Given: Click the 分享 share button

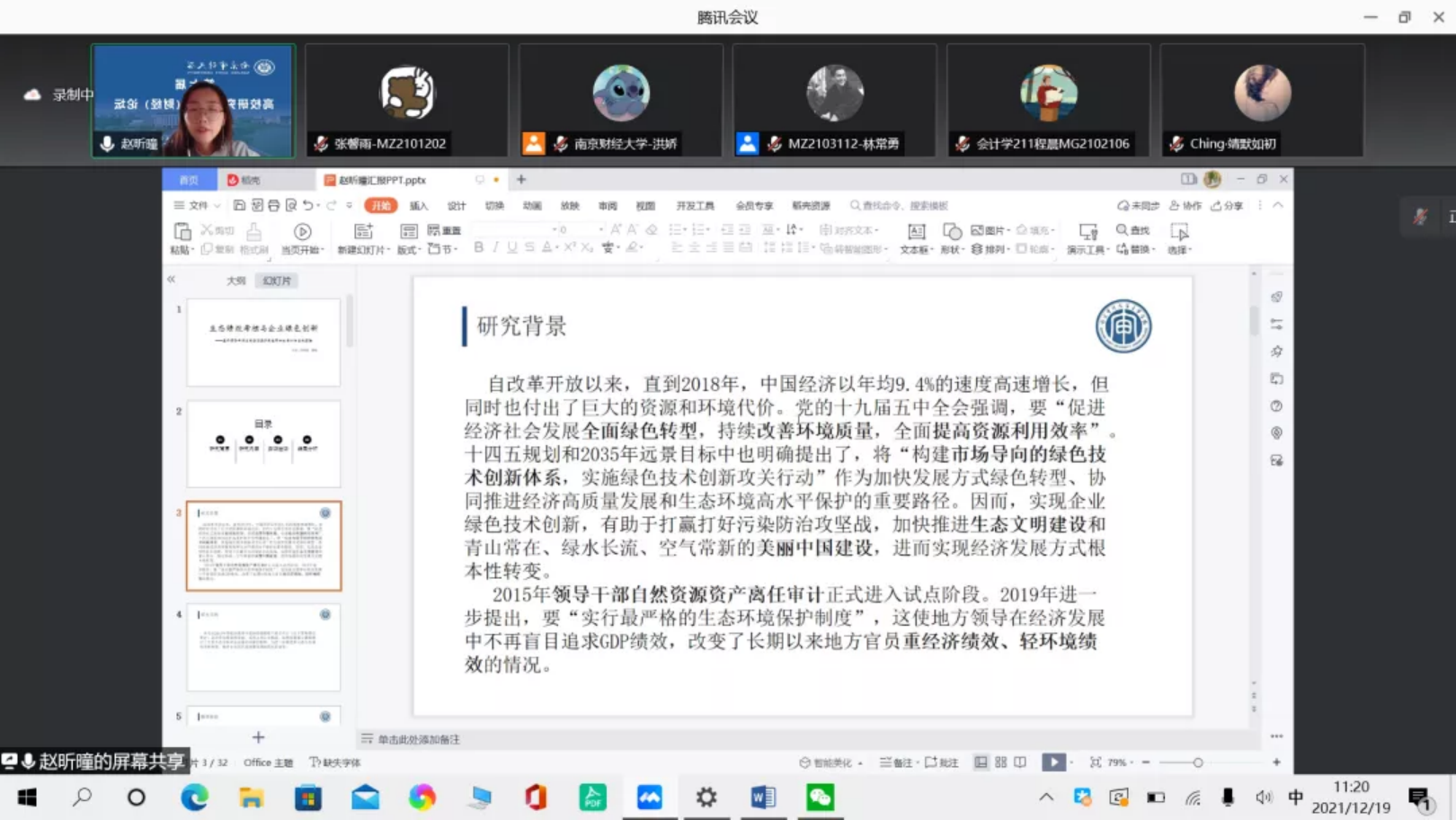Looking at the screenshot, I should pos(1227,206).
